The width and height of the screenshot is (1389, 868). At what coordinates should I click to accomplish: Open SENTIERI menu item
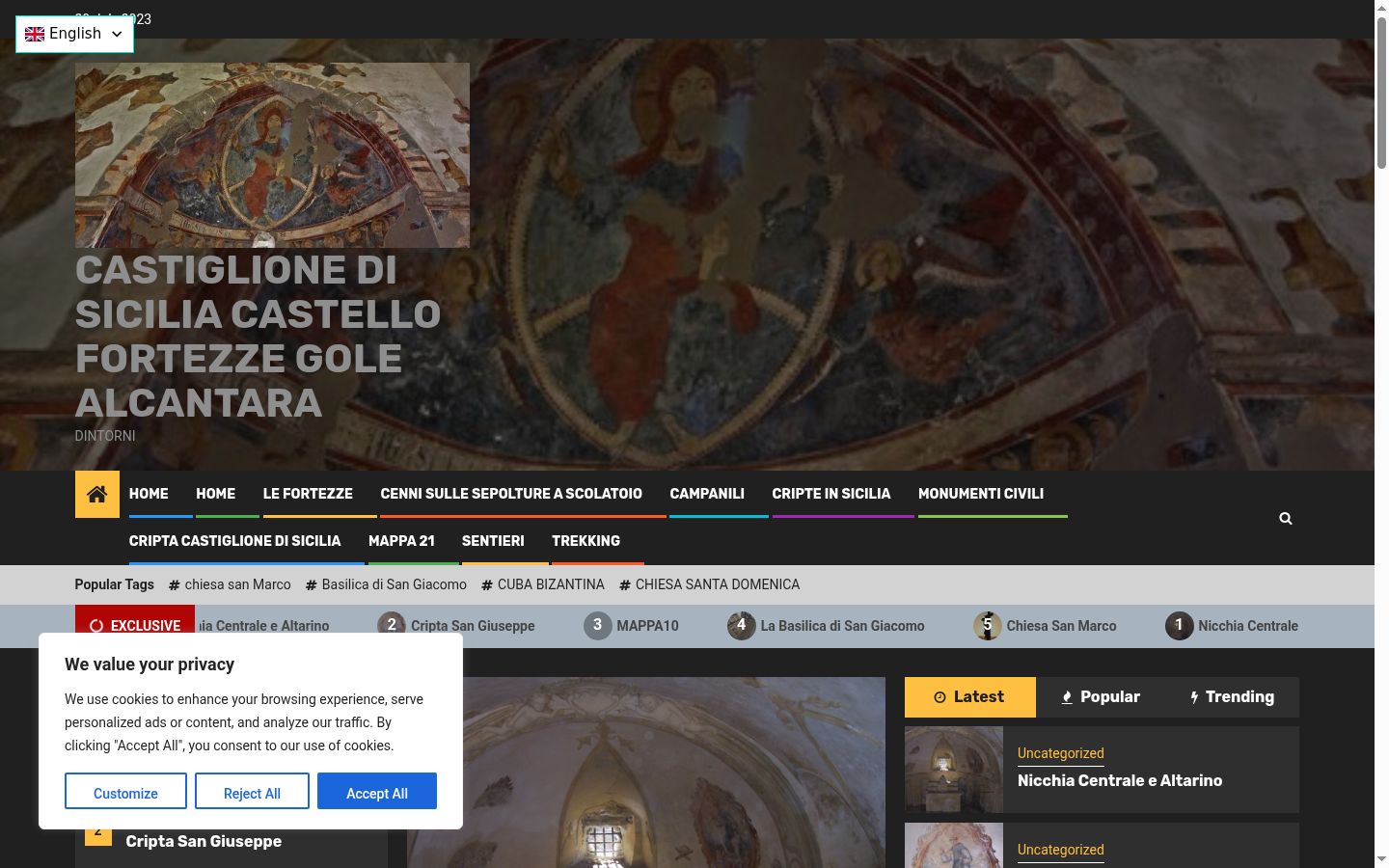[x=493, y=541]
